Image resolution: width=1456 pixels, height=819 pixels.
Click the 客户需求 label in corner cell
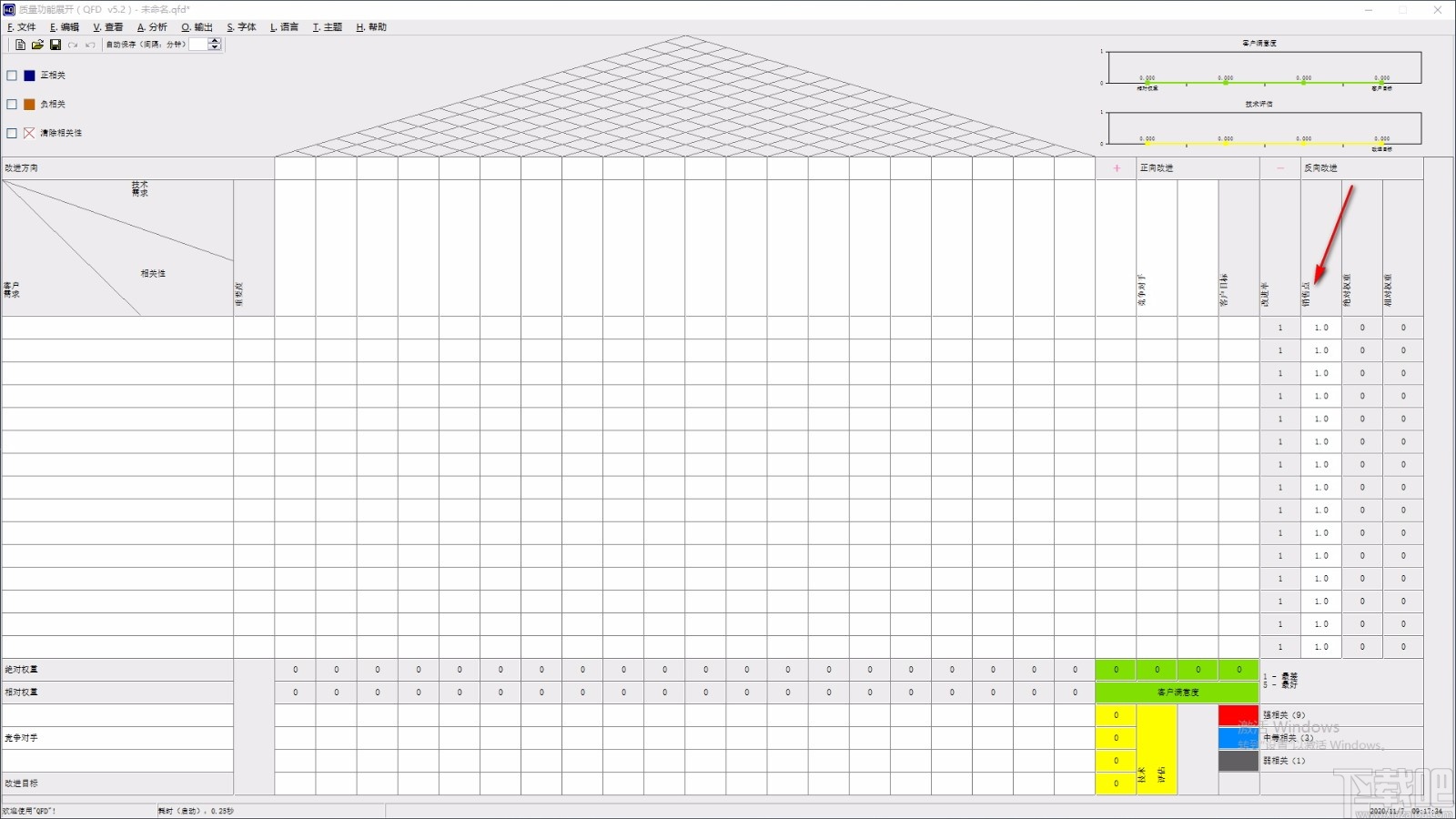pos(11,289)
